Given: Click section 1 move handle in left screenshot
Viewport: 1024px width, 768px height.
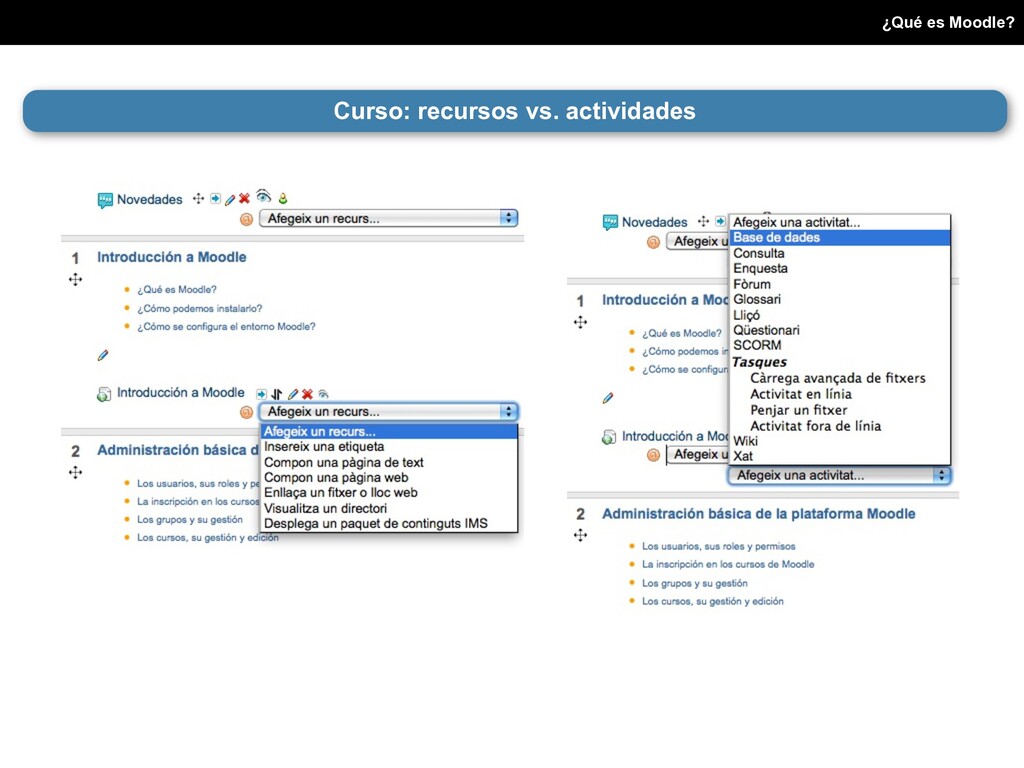Looking at the screenshot, I should (76, 280).
